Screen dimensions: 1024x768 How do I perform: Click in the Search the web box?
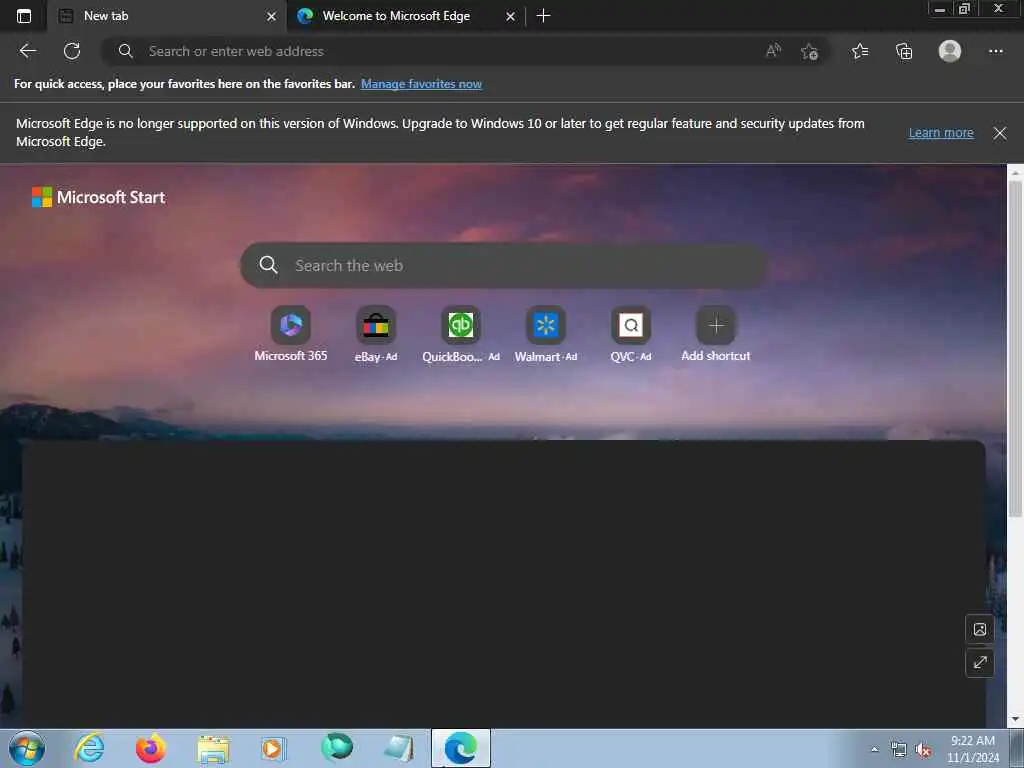pyautogui.click(x=503, y=265)
